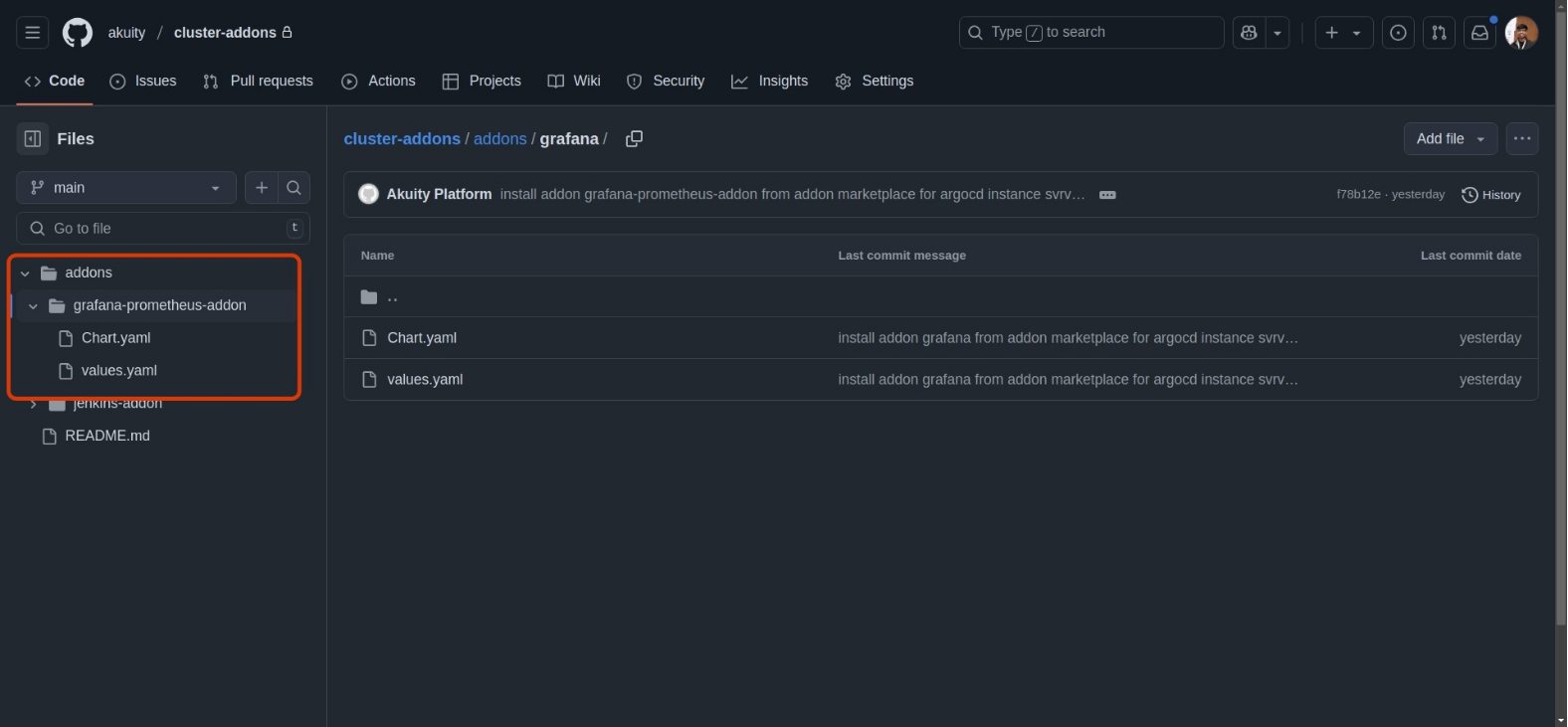Open Akuity Platform author link
1568x727 pixels.
tap(439, 194)
